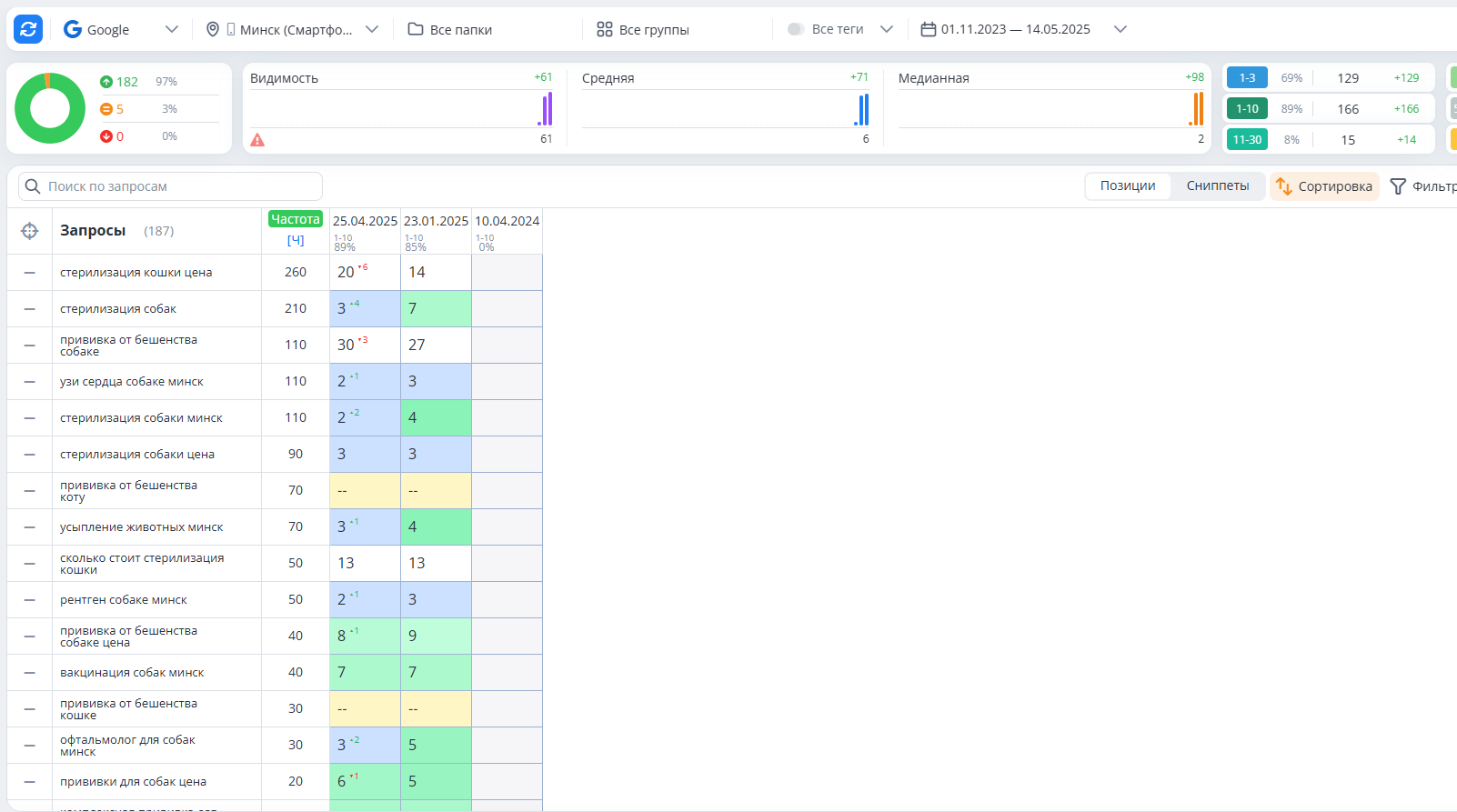Screen dimensions: 1457x812
Task: Click the dash marker for офтальмолог для собак минск
Action: [30, 746]
